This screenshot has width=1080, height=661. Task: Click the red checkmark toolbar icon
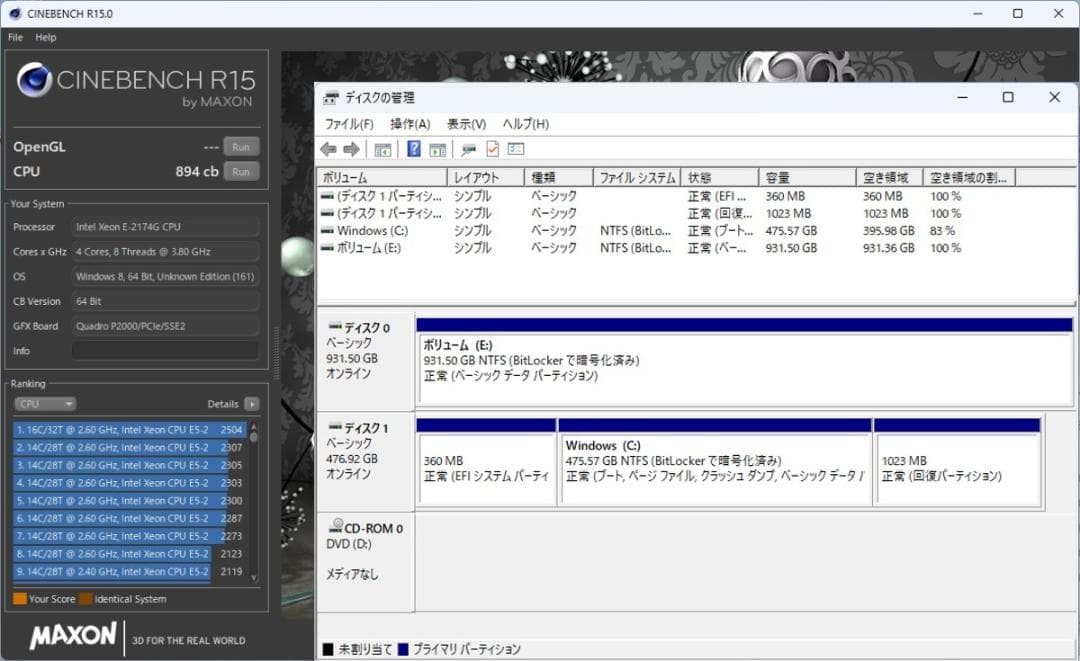pos(493,149)
